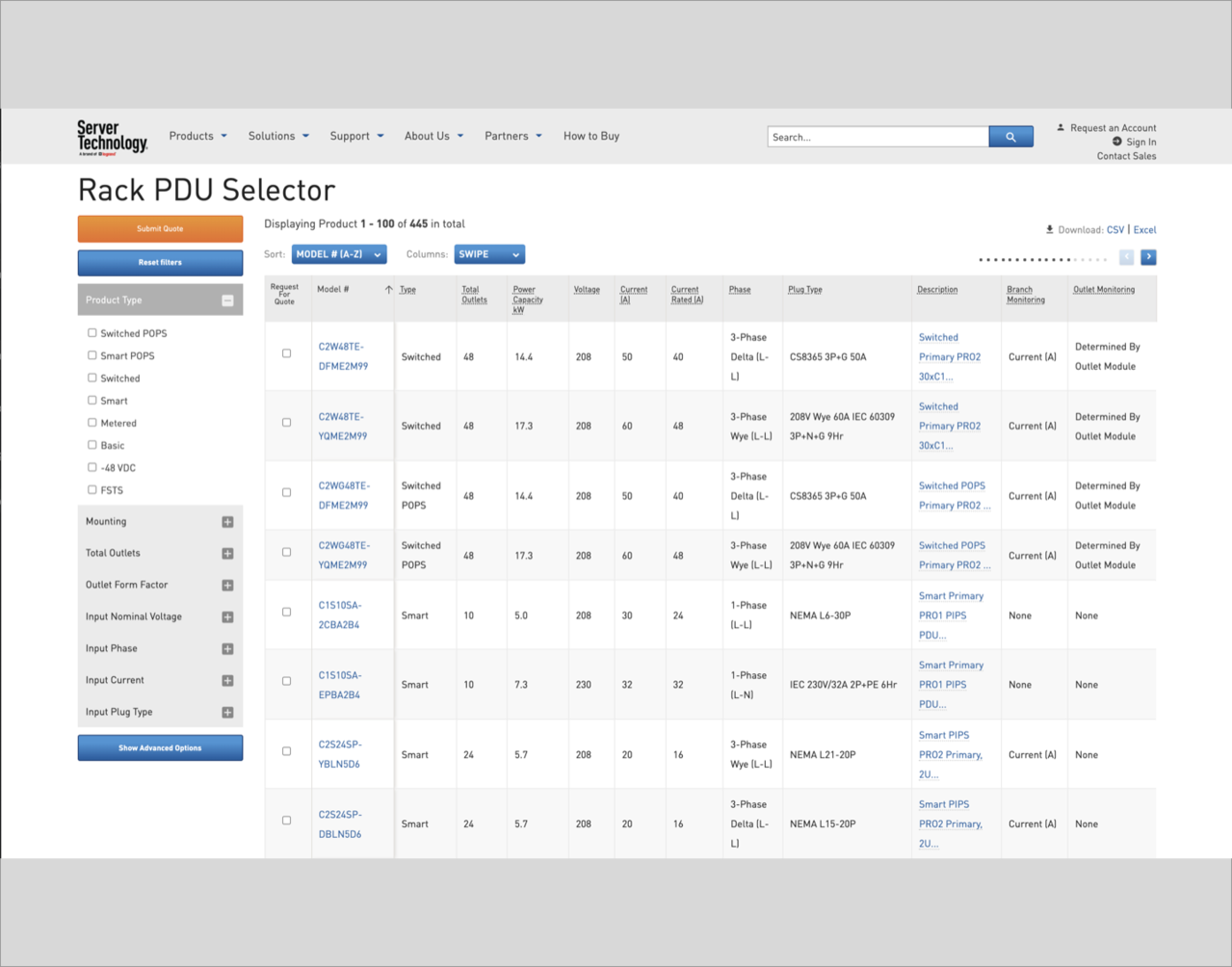Select quote checkbox for C2S24SP-DBLN5D6

(x=286, y=821)
